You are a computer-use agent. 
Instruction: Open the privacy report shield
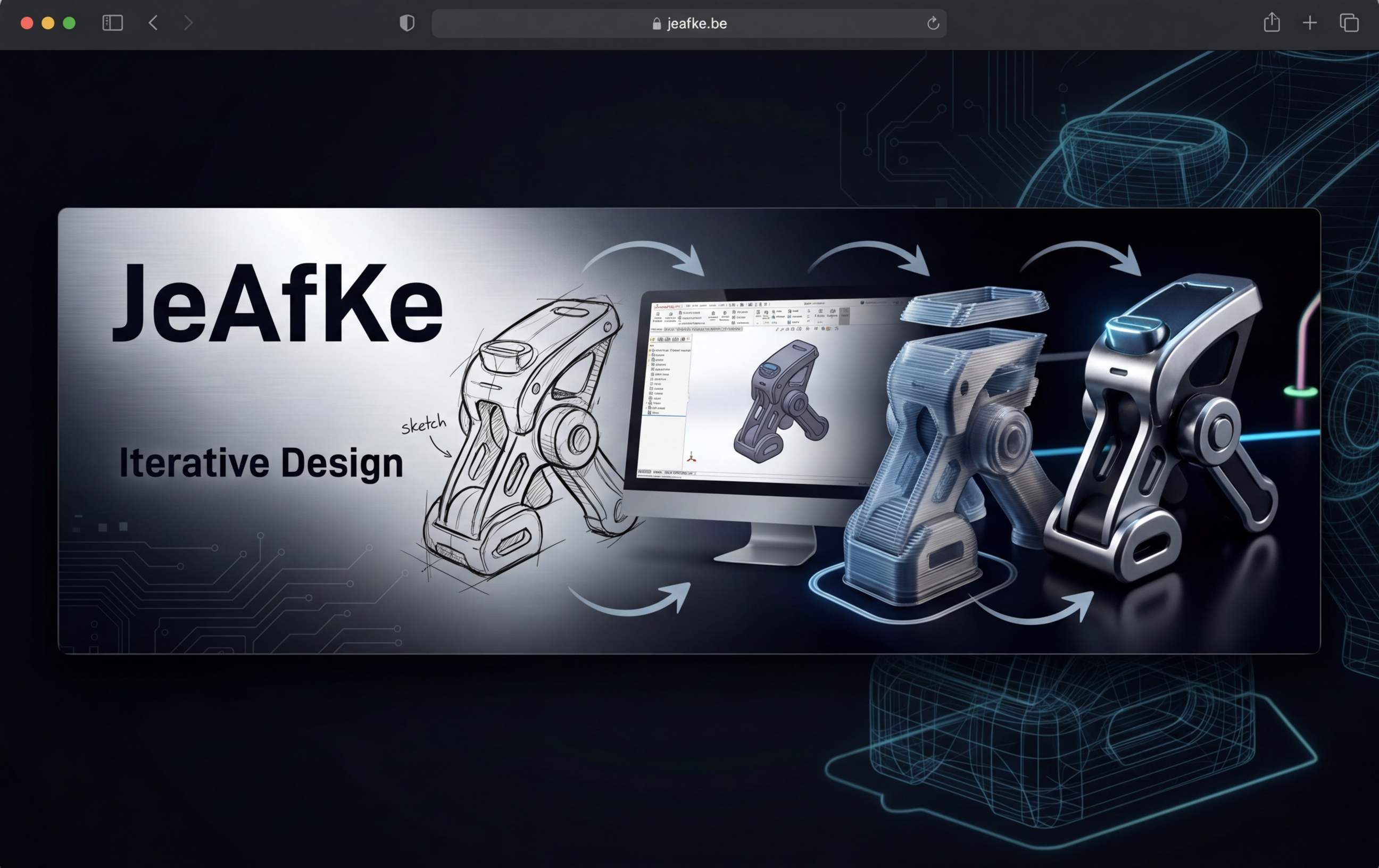point(406,23)
